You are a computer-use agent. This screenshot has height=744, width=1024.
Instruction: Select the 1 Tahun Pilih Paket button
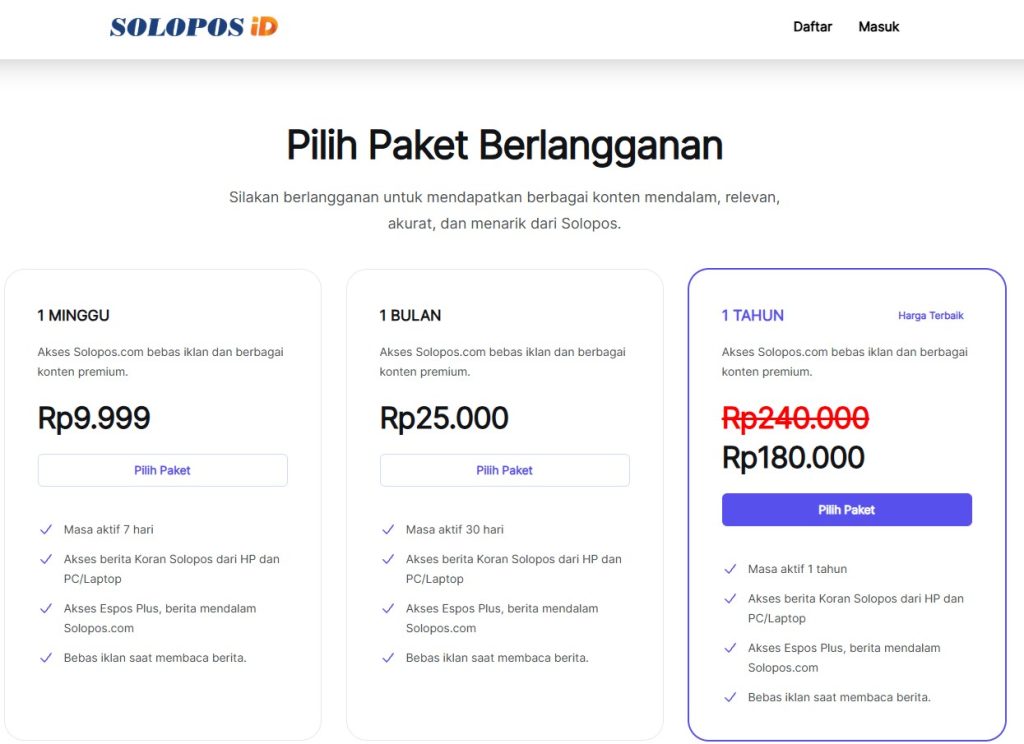[846, 509]
